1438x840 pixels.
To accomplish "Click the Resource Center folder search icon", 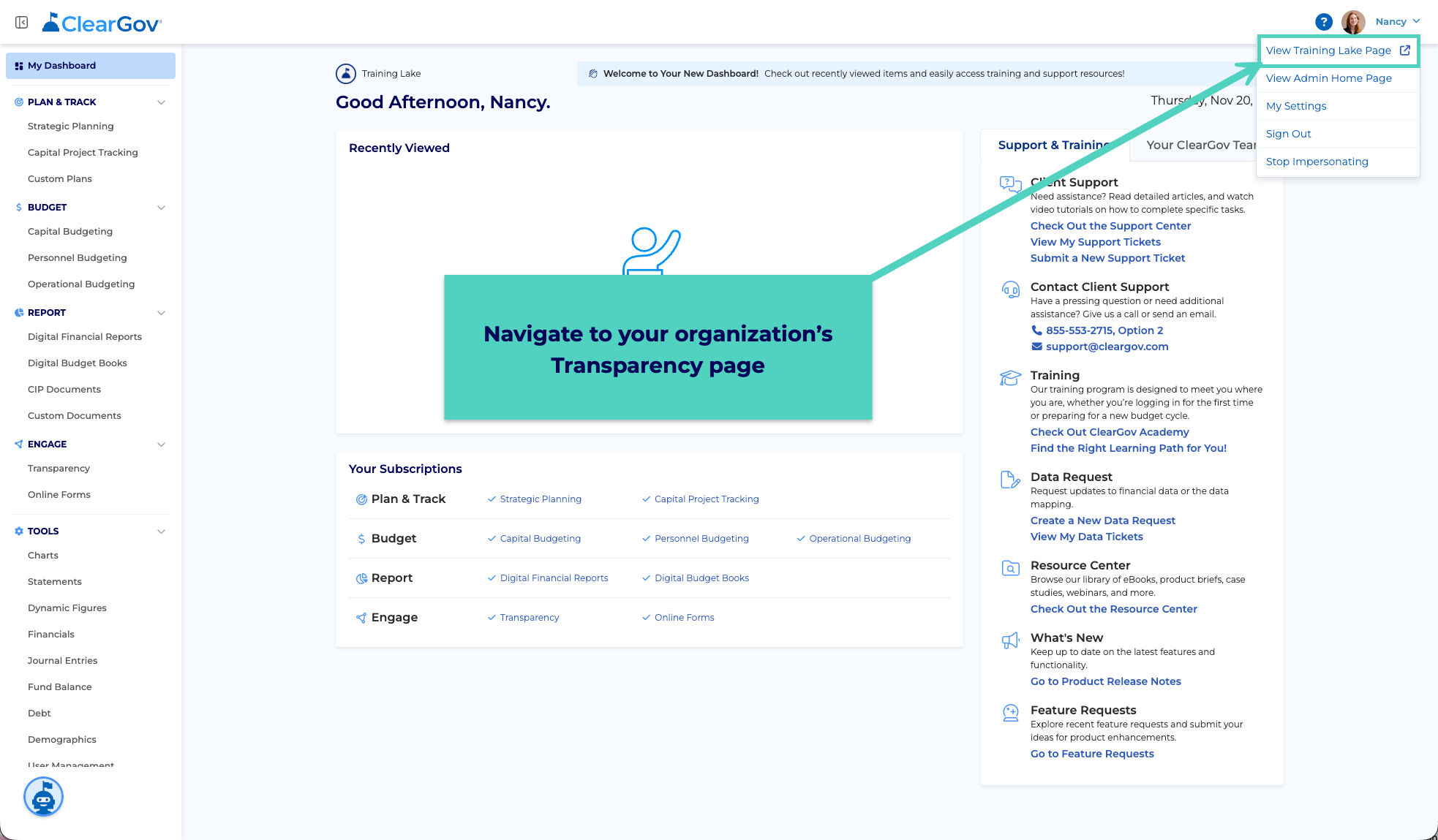I will click(x=1011, y=568).
